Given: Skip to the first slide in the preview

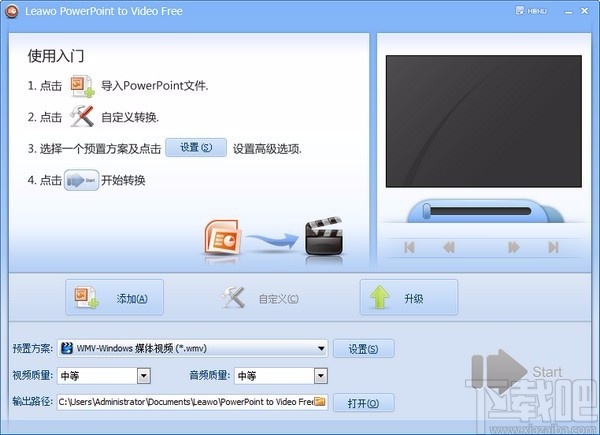Looking at the screenshot, I should point(409,247).
